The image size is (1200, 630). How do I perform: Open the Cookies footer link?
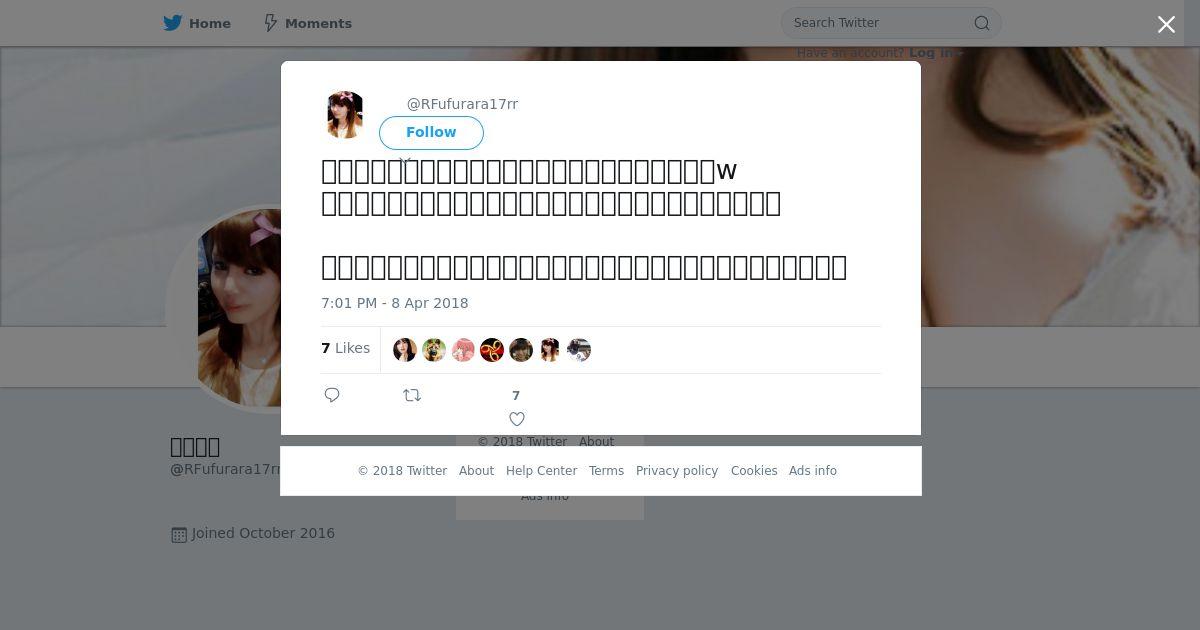tap(754, 471)
